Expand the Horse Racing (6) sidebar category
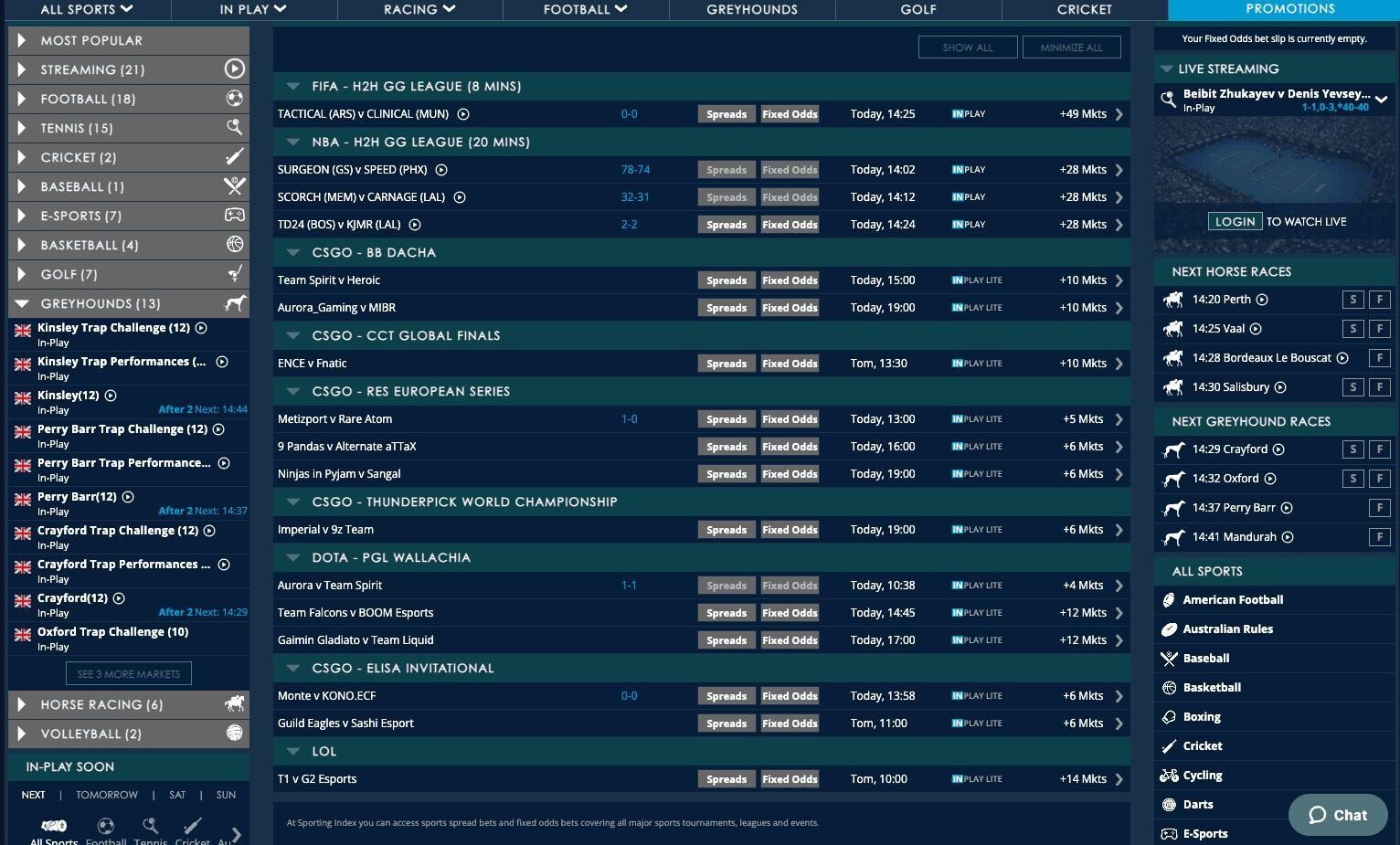Viewport: 1400px width, 845px height. (21, 704)
